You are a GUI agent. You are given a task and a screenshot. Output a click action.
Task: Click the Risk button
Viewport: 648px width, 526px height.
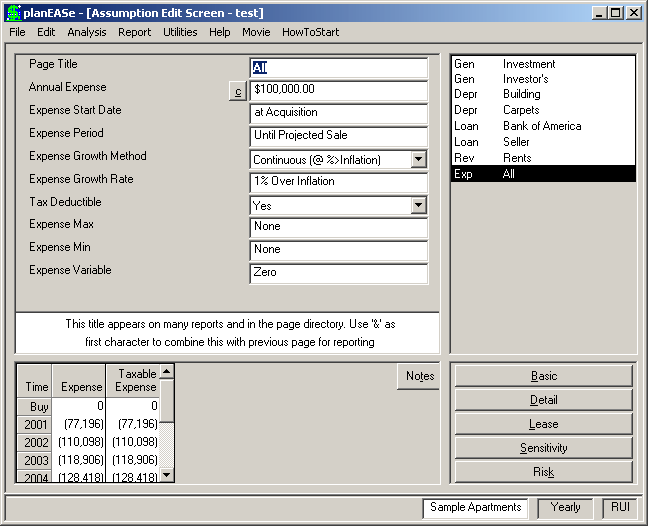[543, 472]
